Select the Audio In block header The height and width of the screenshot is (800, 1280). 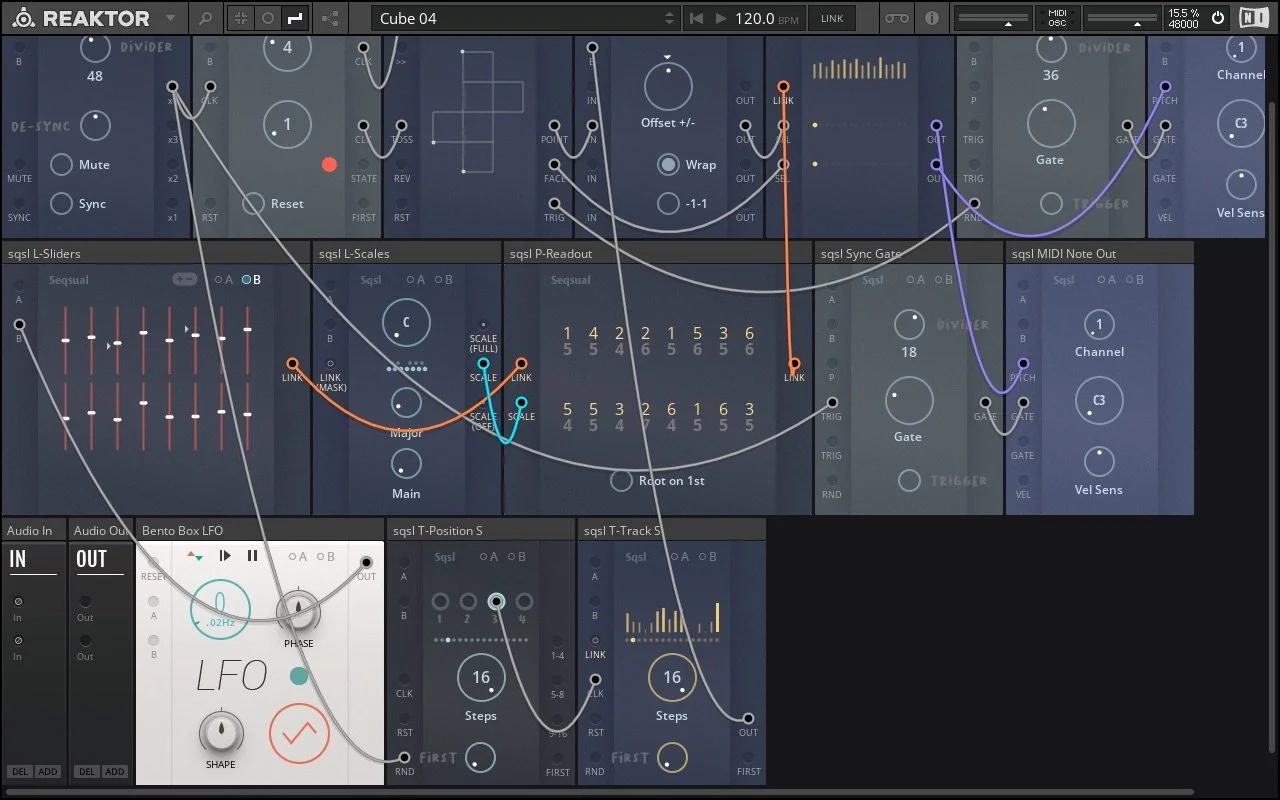(x=34, y=530)
